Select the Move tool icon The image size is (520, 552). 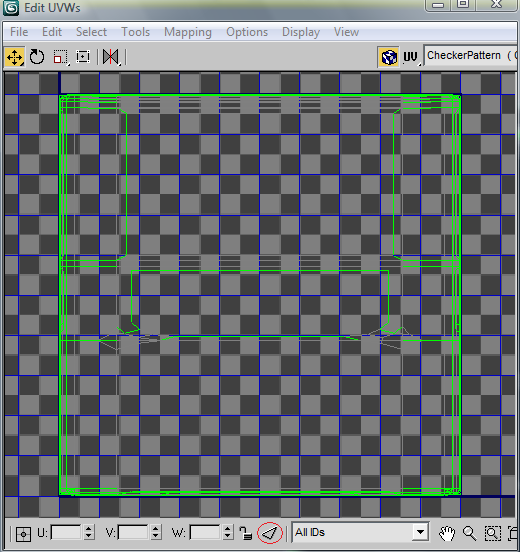(14, 57)
